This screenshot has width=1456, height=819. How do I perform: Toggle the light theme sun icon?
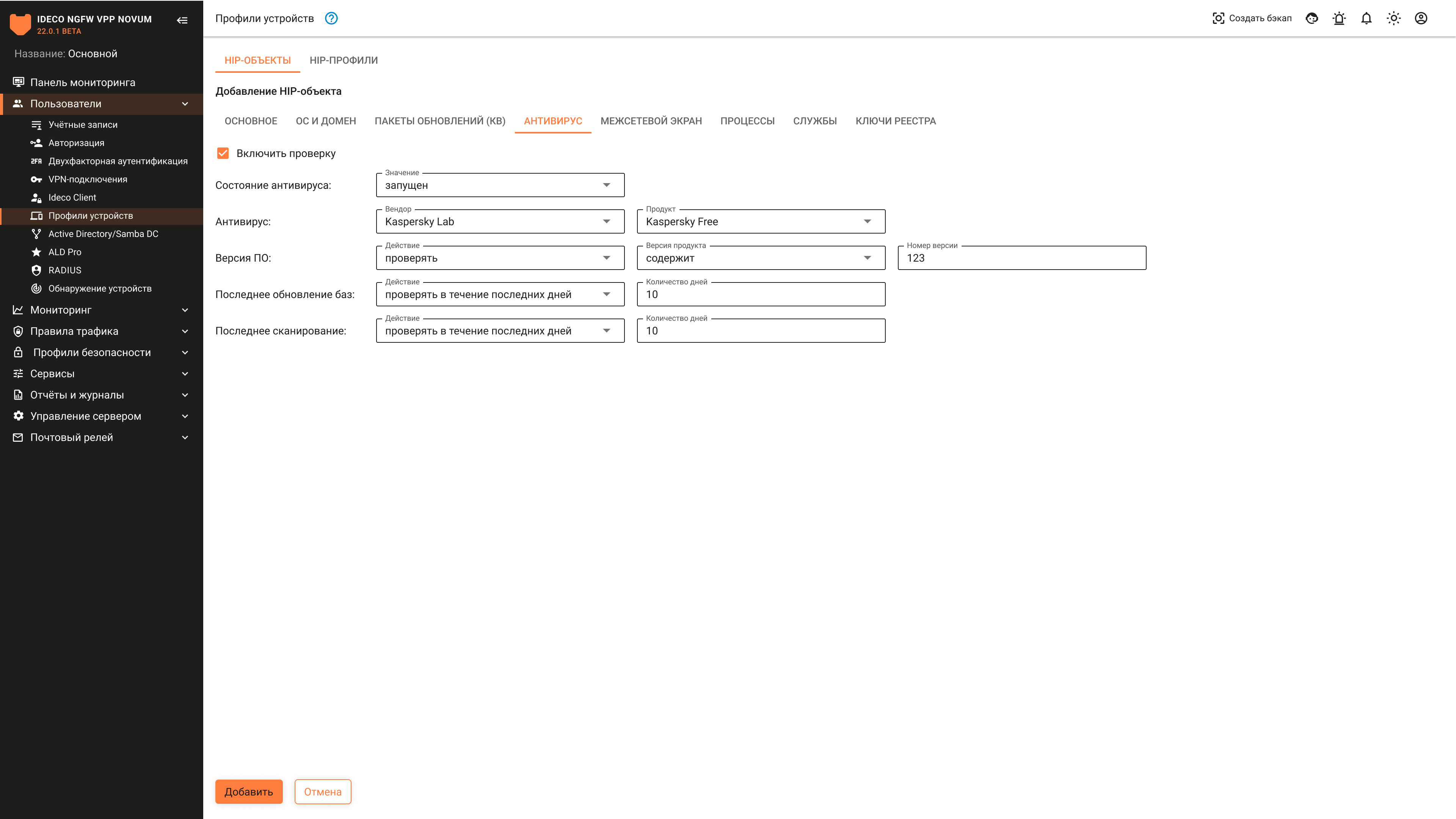[x=1393, y=19]
